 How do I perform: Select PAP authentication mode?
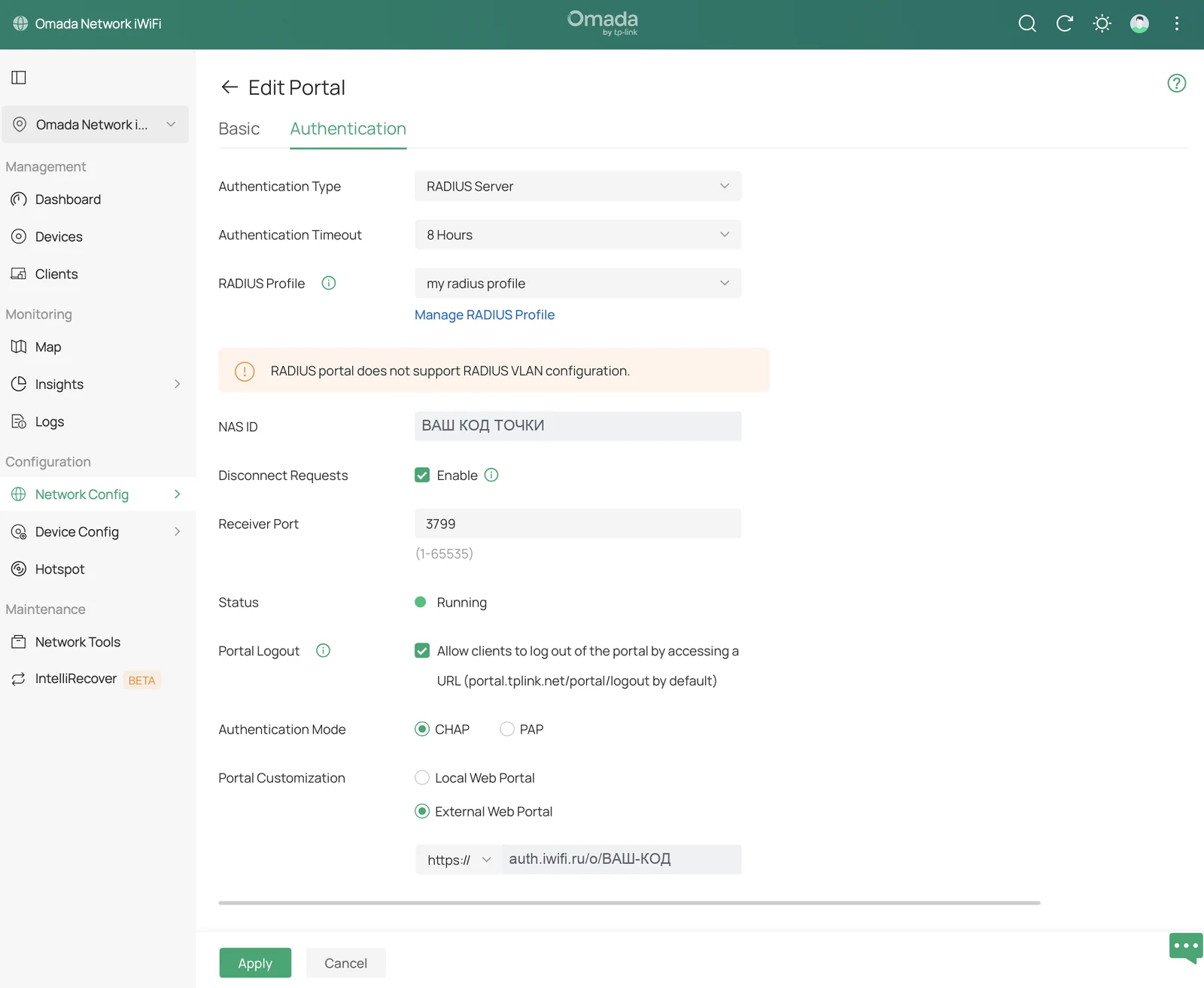(x=507, y=729)
